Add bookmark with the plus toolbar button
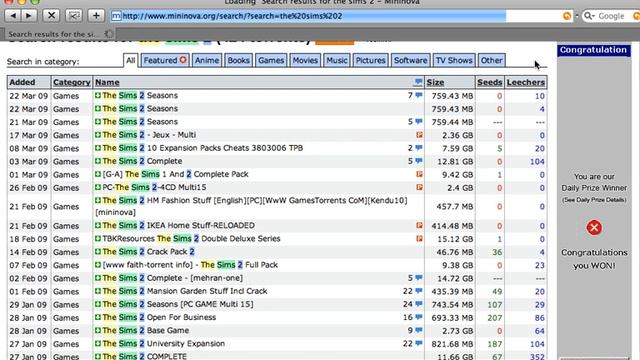 96,16
